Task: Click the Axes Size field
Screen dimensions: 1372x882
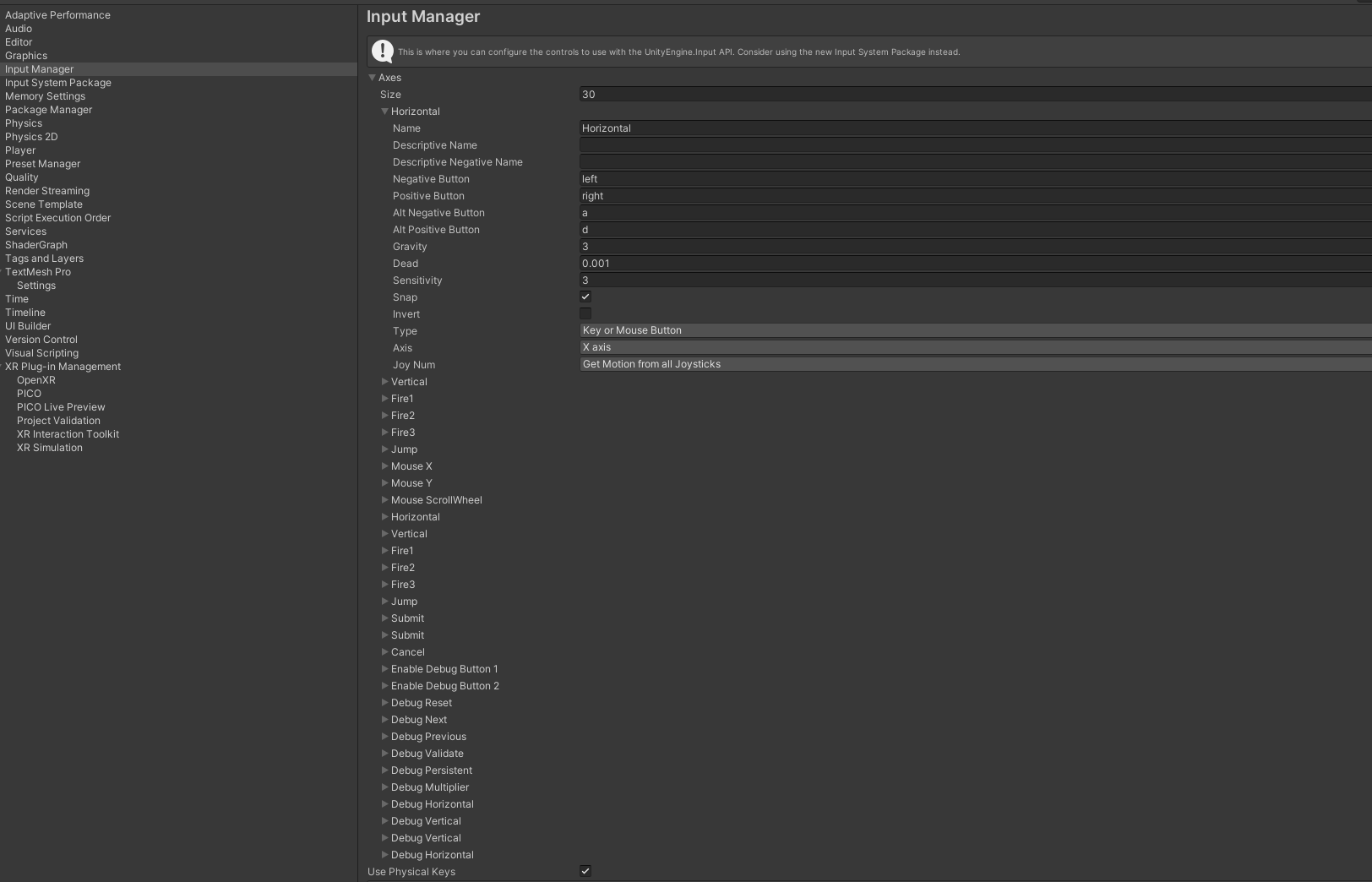Action: (976, 95)
